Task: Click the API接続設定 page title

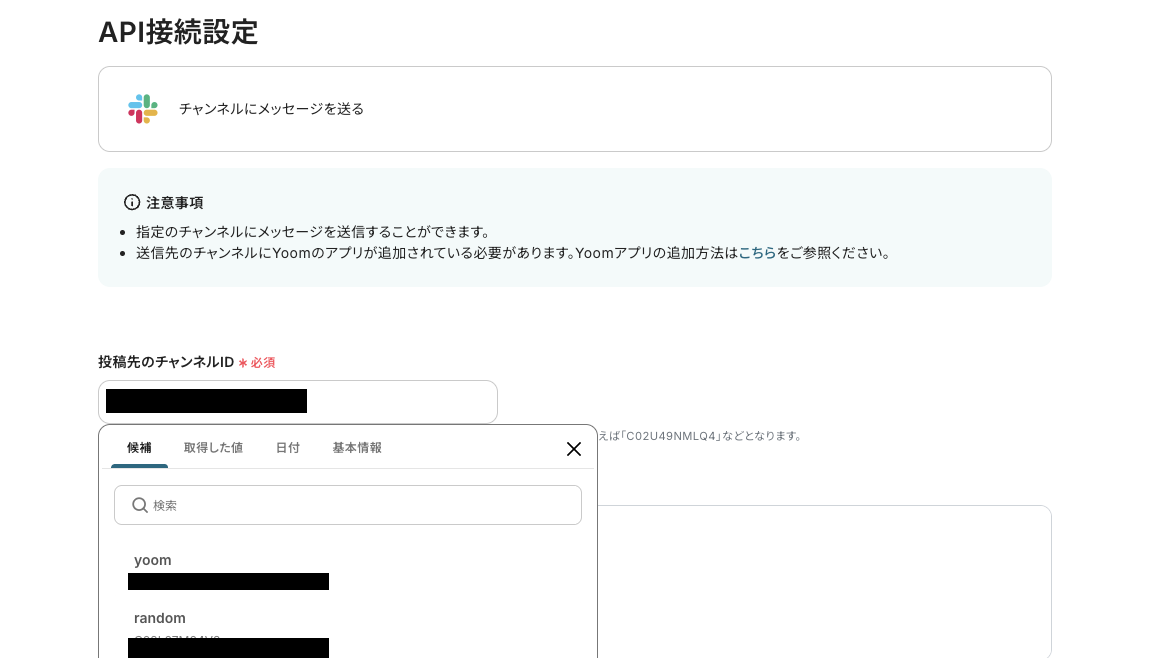Action: tap(178, 32)
